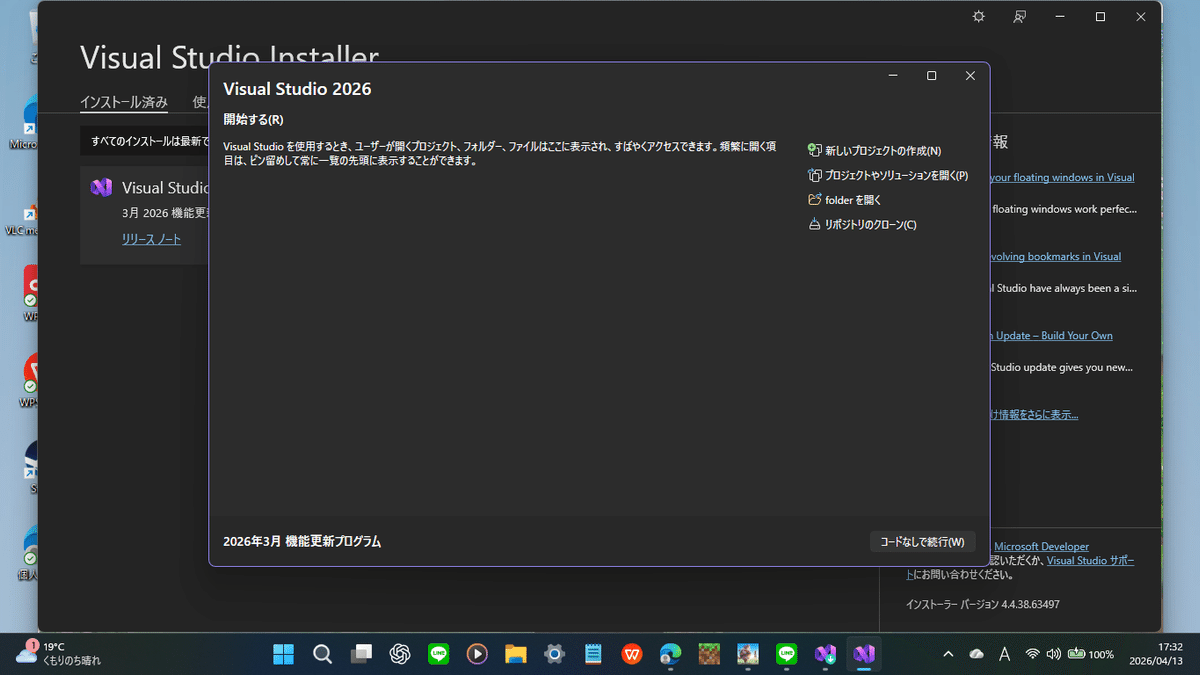Open Windows Search from the taskbar

322,654
